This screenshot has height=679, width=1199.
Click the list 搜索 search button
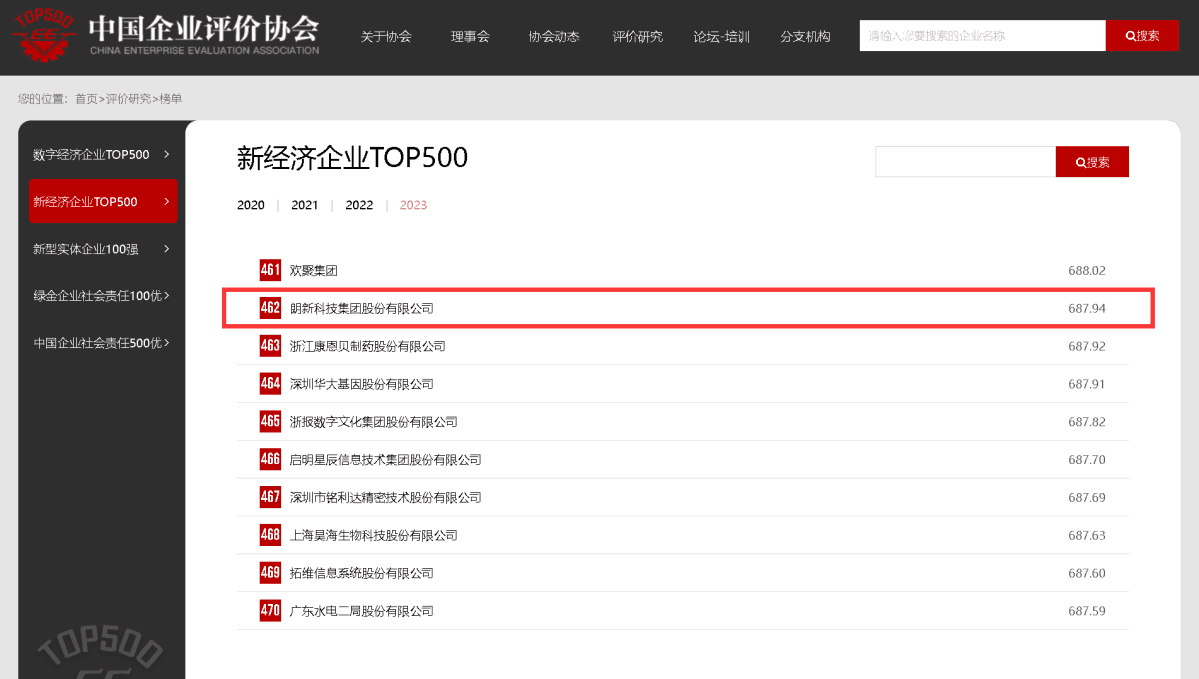[x=1092, y=162]
